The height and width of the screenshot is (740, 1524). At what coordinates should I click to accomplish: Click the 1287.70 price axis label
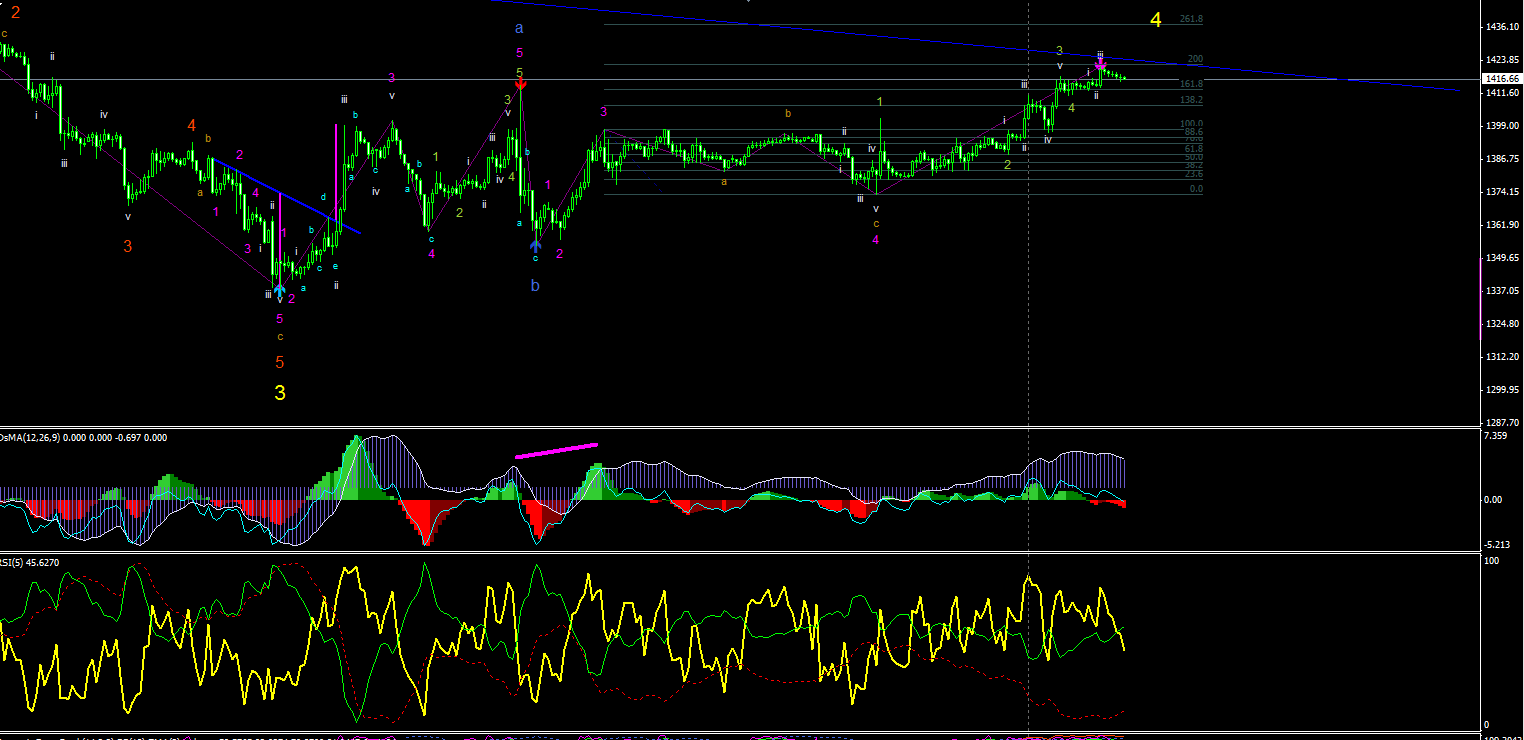click(x=1503, y=423)
